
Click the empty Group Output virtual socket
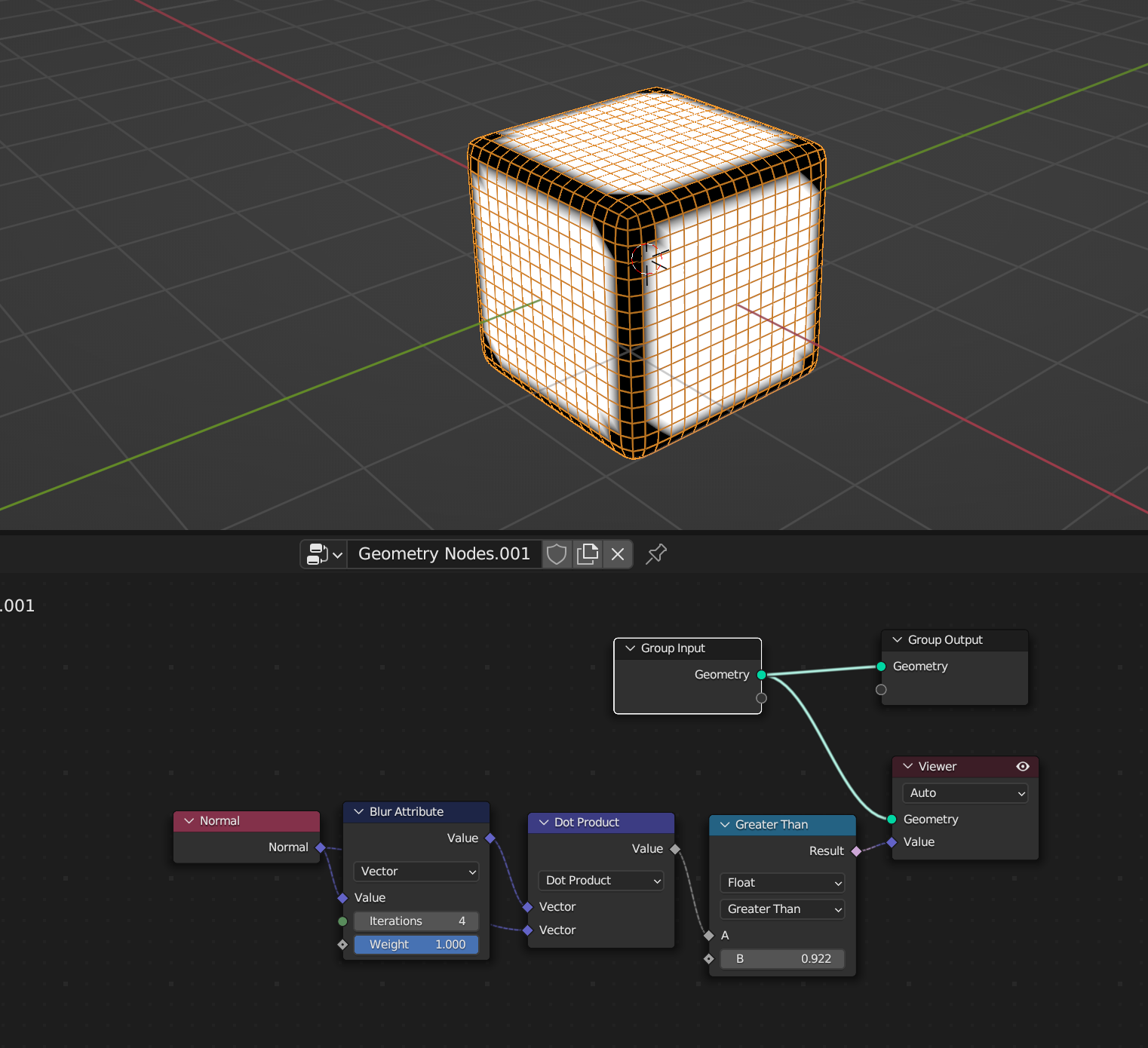881,690
